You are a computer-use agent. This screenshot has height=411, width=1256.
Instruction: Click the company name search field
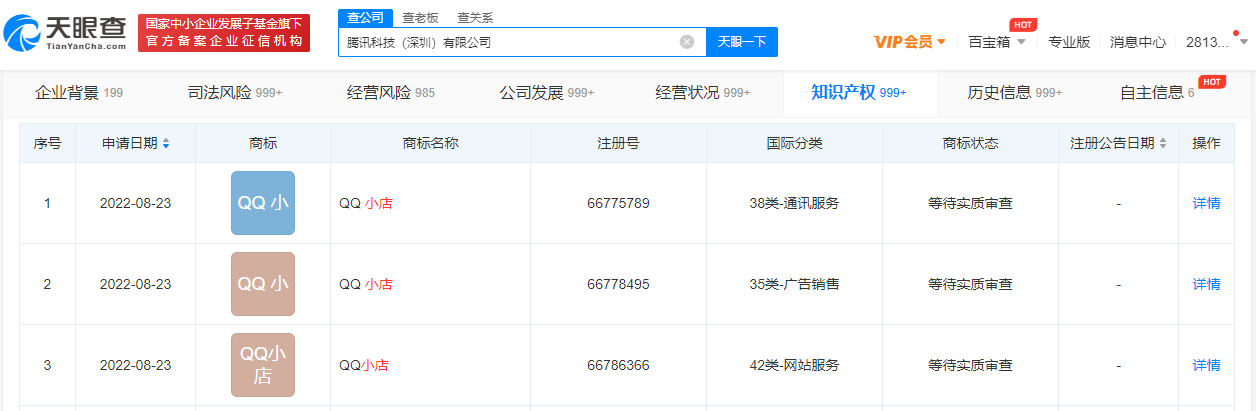[505, 42]
